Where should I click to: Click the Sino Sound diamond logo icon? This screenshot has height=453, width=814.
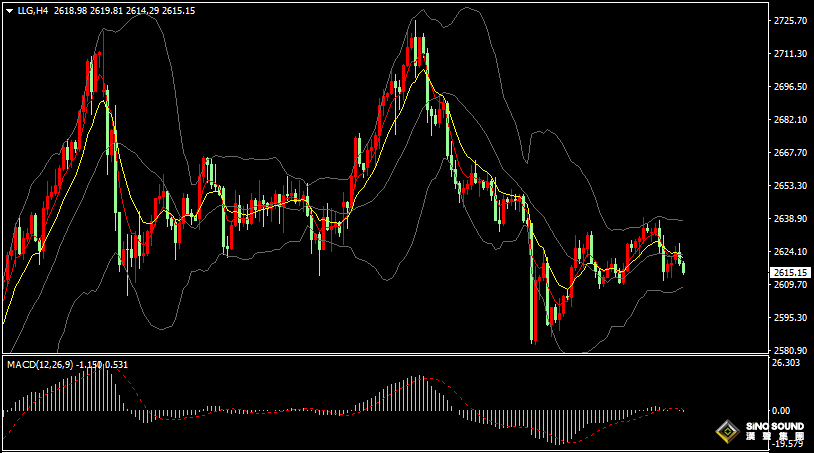pyautogui.click(x=728, y=432)
